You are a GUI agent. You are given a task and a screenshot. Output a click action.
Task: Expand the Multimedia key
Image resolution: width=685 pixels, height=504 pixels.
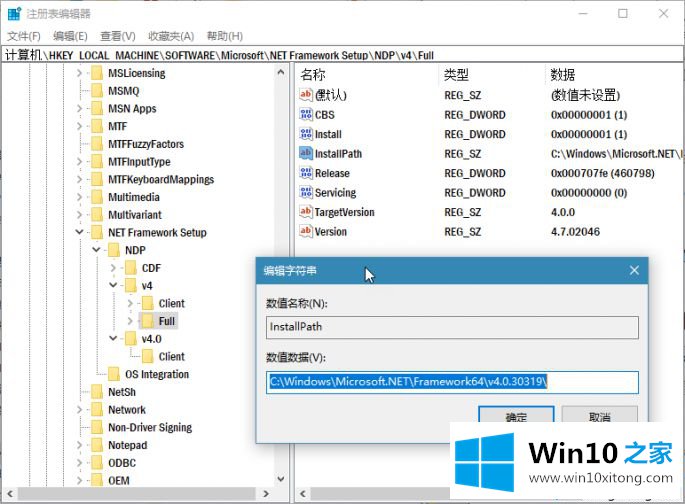pyautogui.click(x=79, y=197)
